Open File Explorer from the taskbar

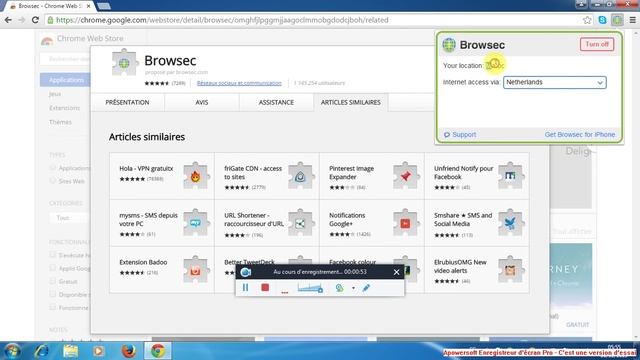click(71, 351)
